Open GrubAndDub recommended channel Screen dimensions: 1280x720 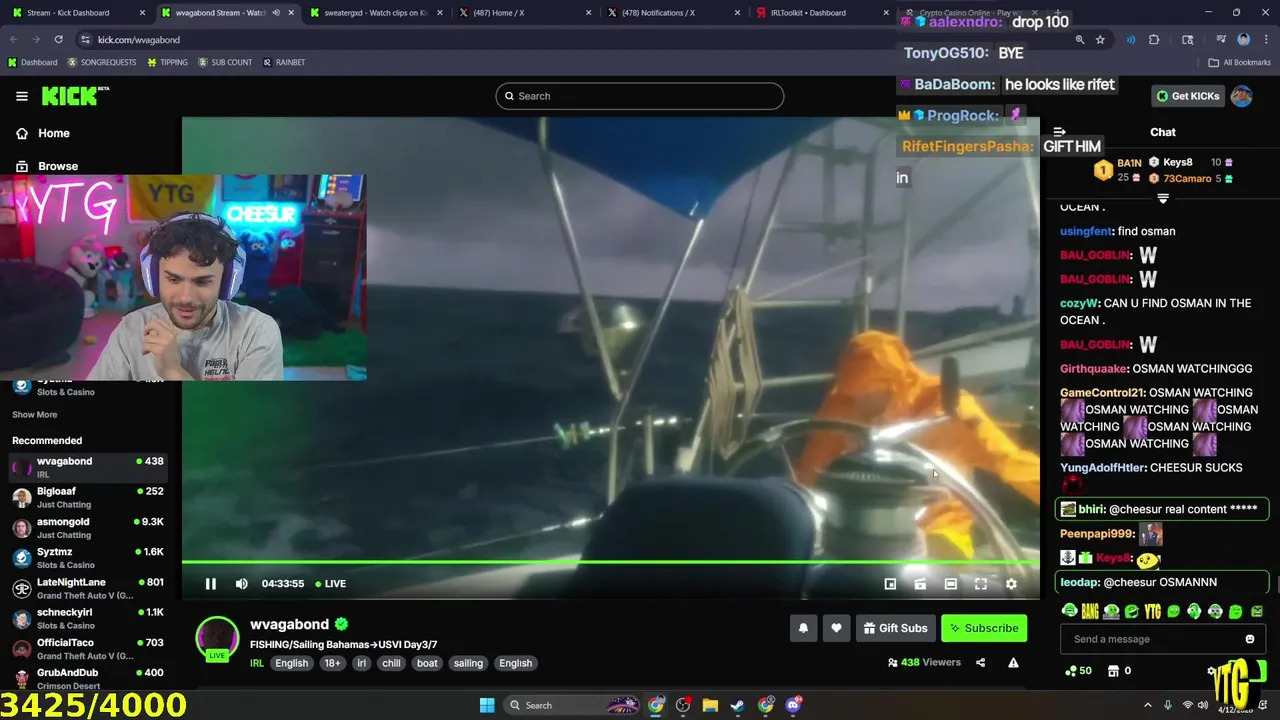tap(87, 678)
